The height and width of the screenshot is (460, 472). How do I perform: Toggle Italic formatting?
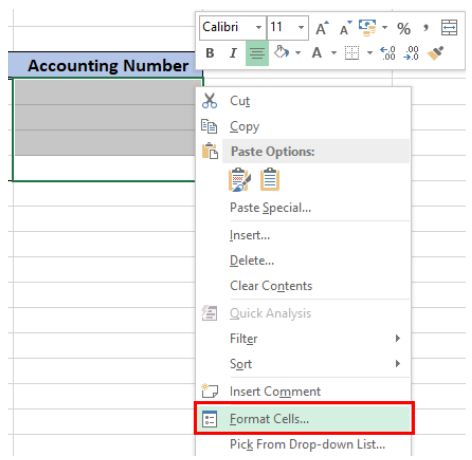[x=233, y=53]
